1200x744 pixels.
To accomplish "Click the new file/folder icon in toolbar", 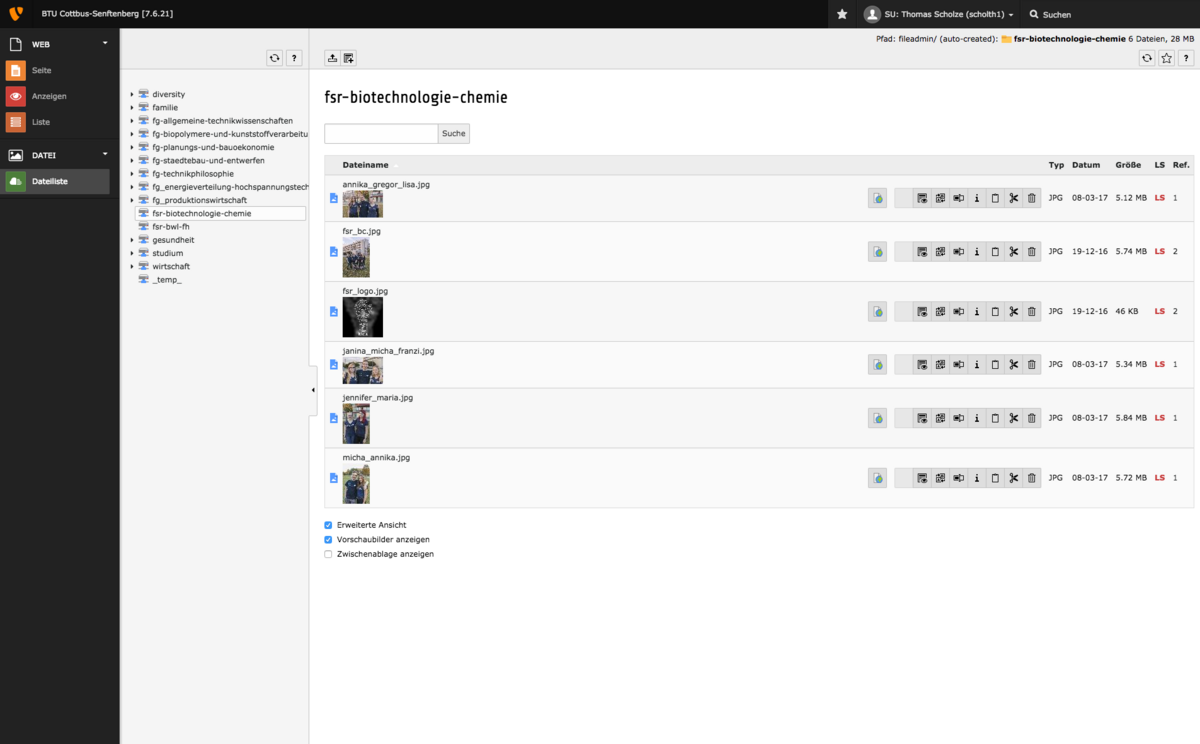I will [x=348, y=58].
